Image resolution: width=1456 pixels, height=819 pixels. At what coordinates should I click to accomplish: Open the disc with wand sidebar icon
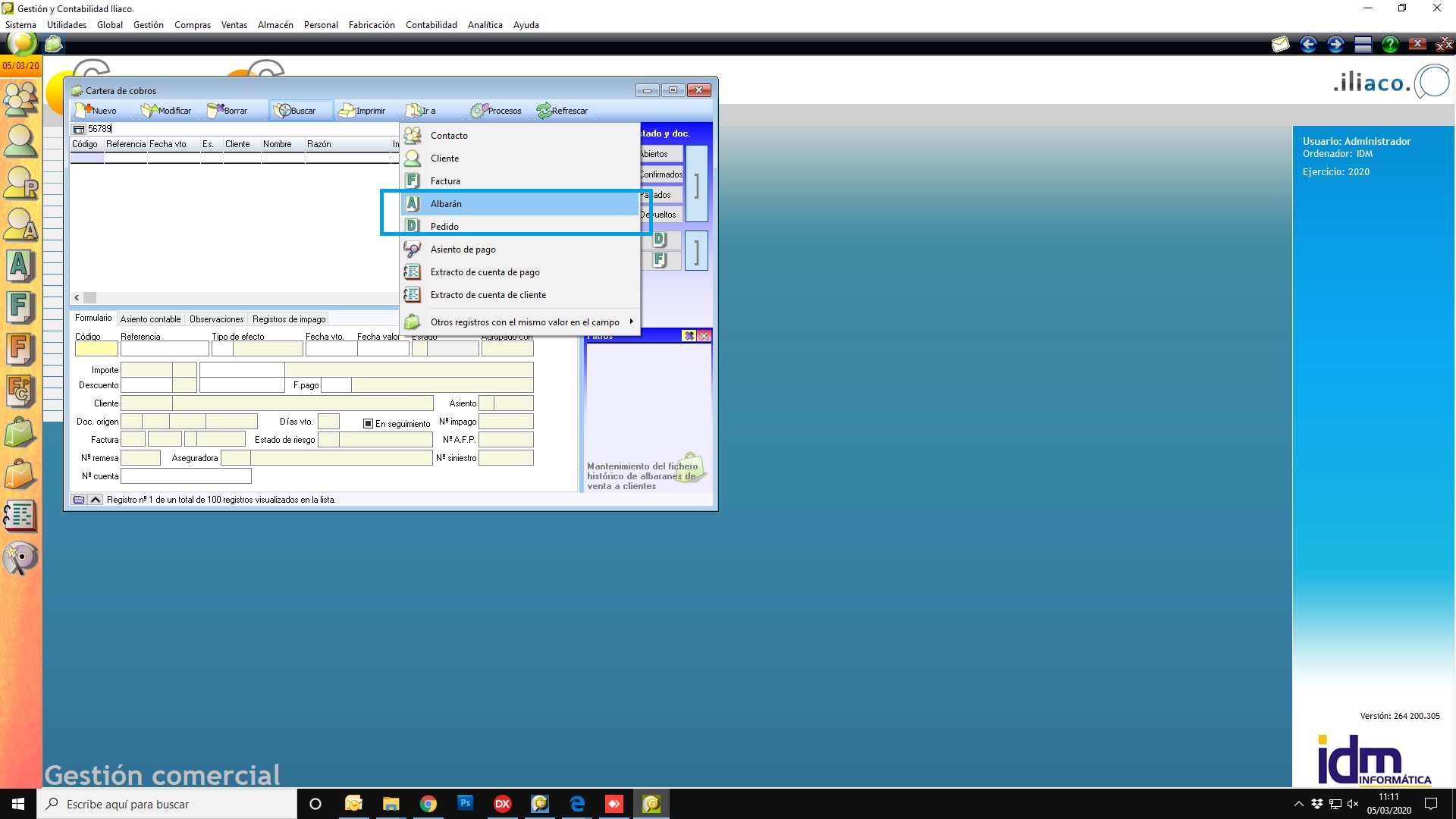(x=20, y=559)
